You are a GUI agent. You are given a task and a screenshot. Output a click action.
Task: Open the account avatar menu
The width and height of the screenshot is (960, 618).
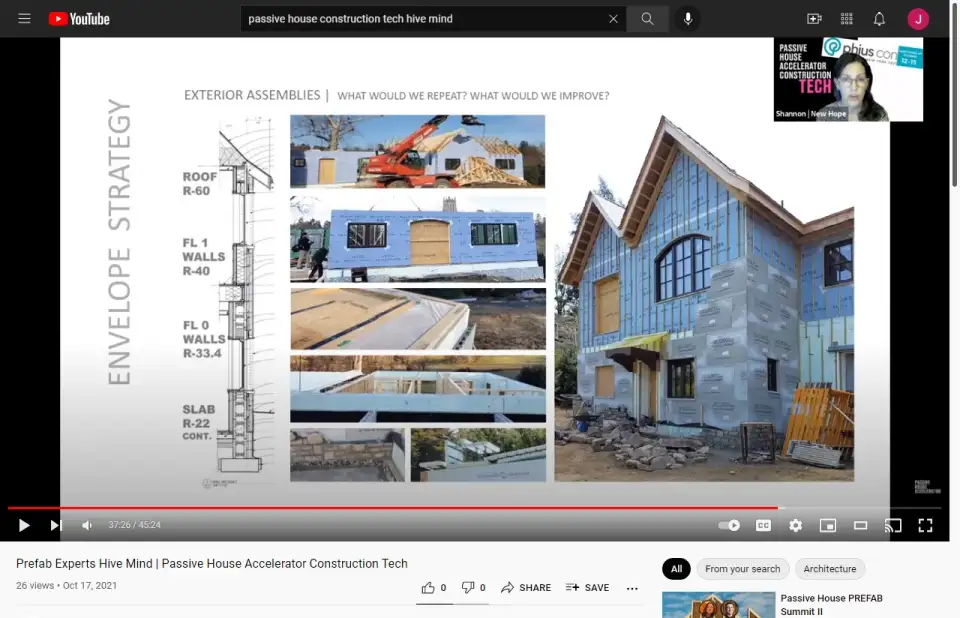point(918,19)
